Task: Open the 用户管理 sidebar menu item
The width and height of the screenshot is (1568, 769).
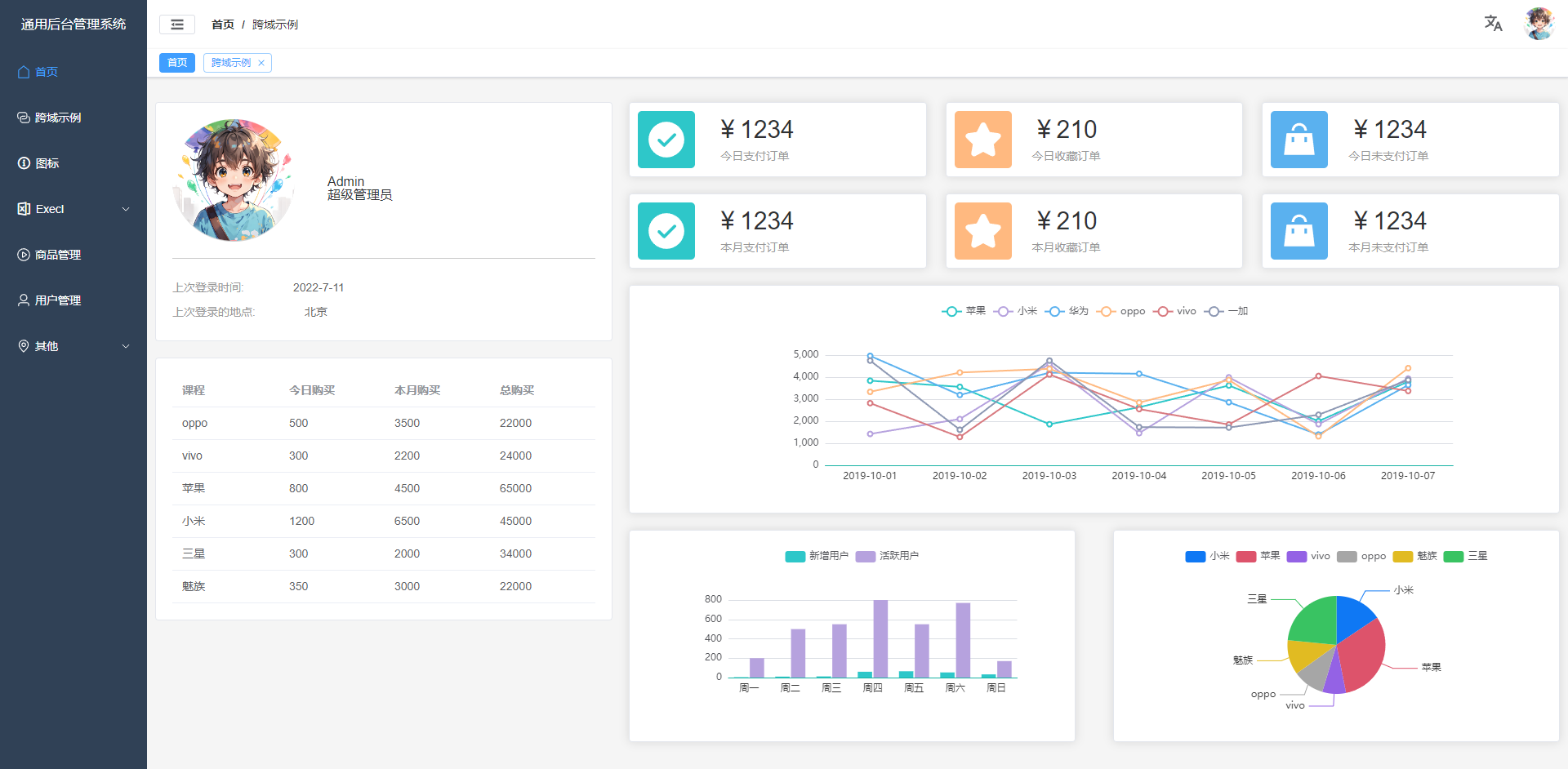Action: (57, 300)
